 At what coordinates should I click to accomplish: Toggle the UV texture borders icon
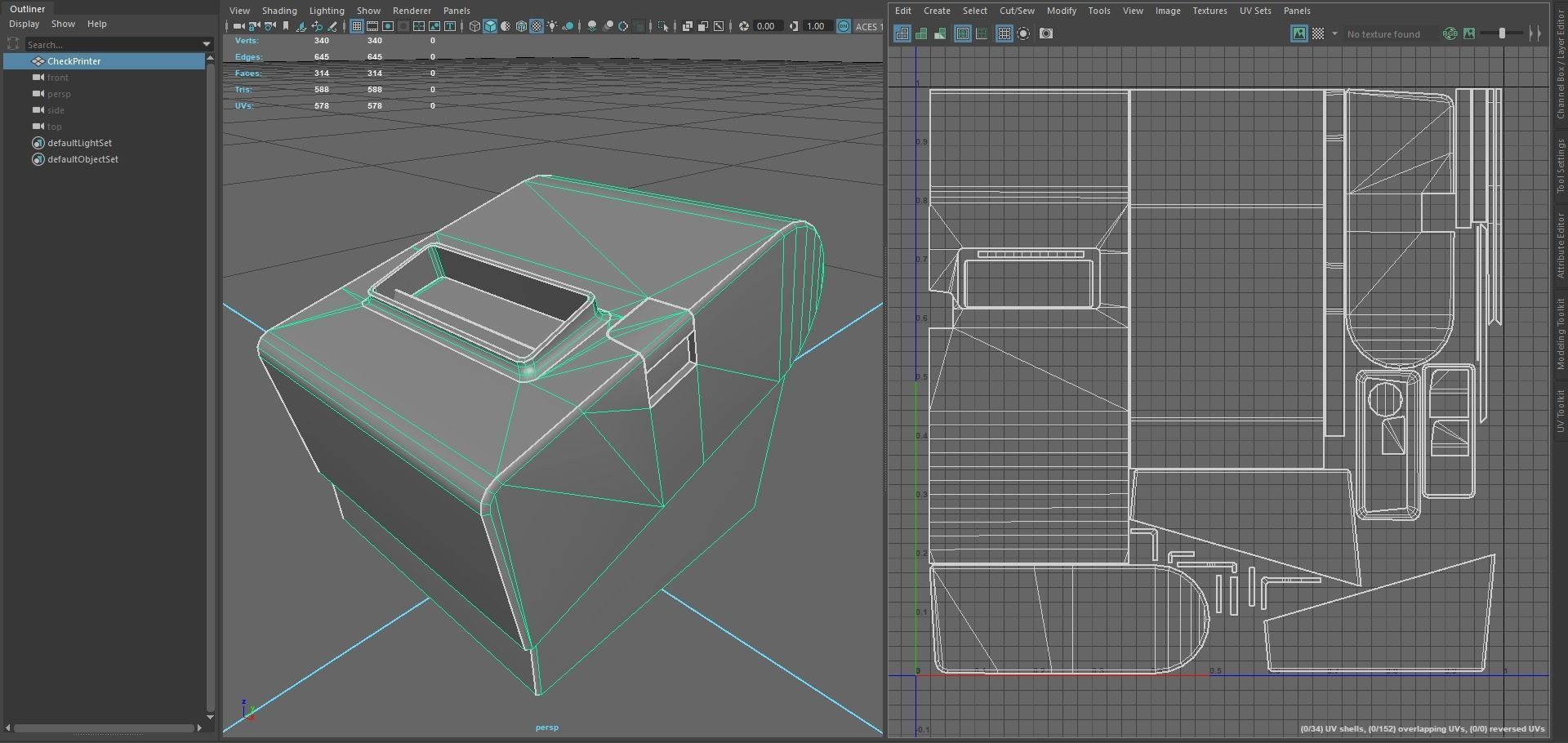(963, 33)
